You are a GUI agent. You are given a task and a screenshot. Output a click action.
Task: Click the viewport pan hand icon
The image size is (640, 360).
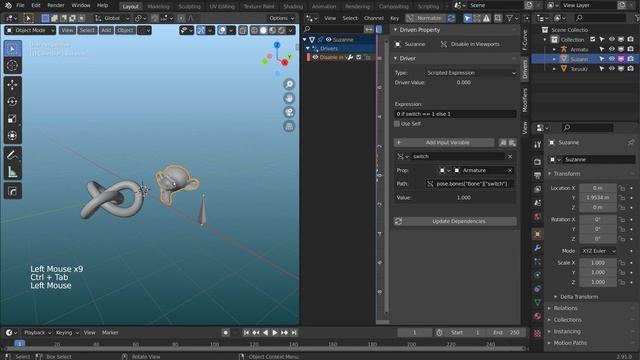(289, 98)
